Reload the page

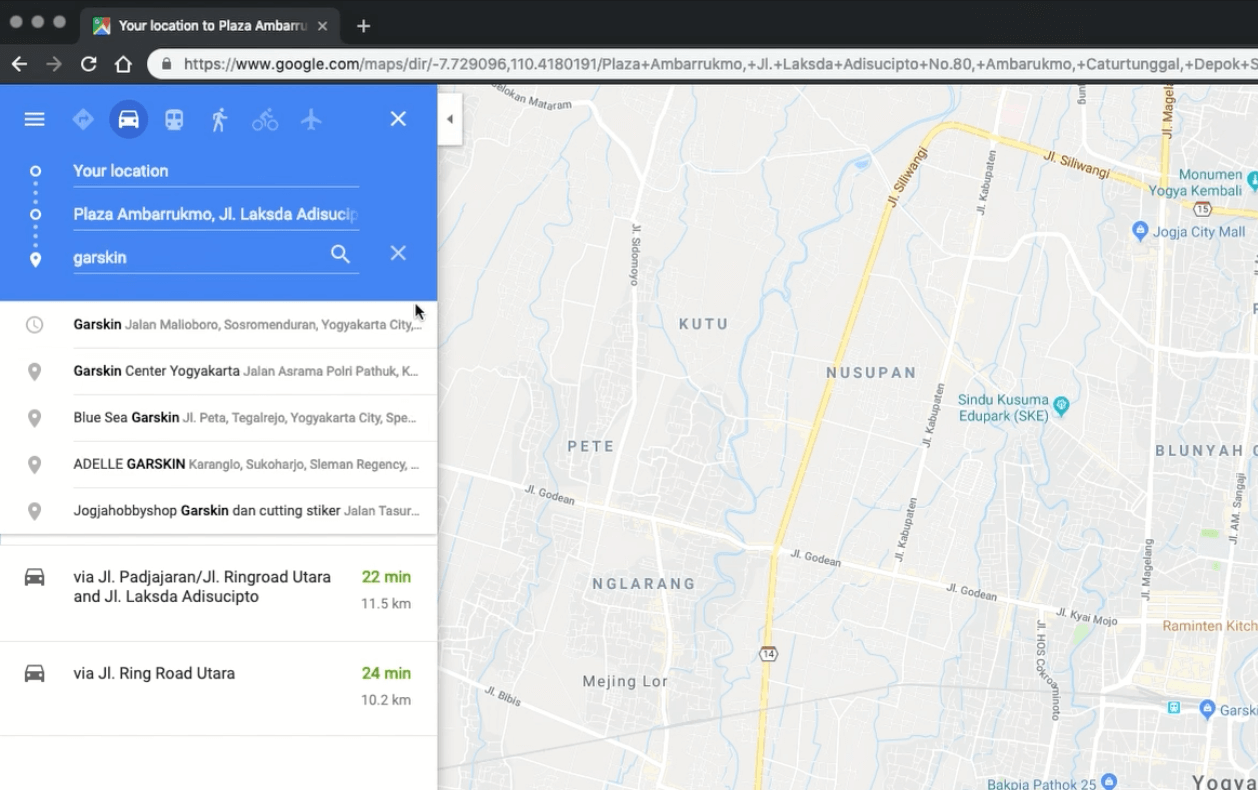point(88,64)
